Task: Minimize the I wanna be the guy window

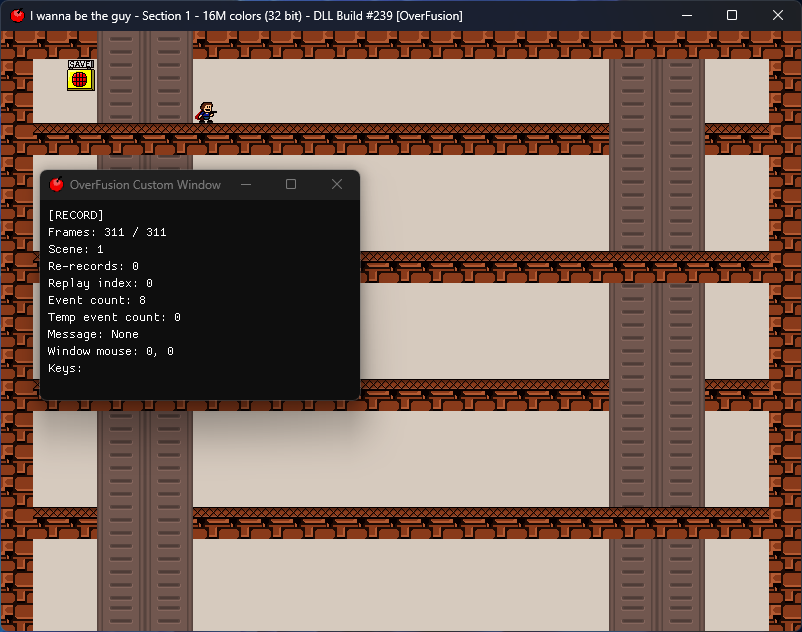Action: point(687,15)
